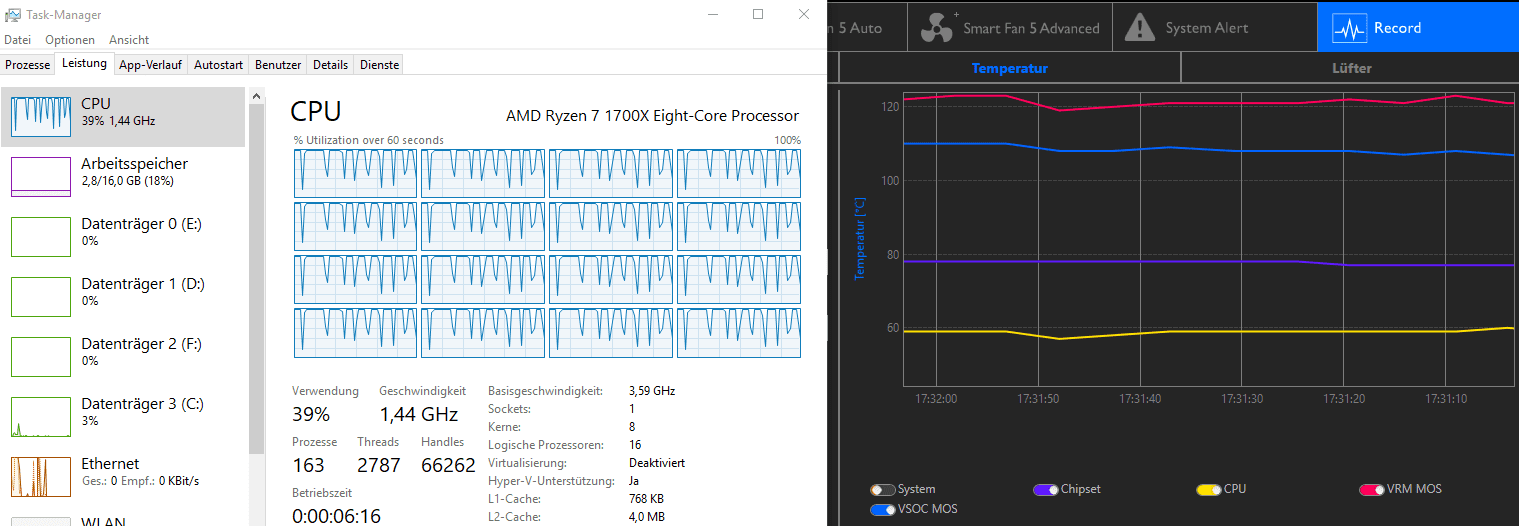Screen dimensions: 1519x526
Task: Switch to the App-Verlauf tab
Action: click(150, 65)
